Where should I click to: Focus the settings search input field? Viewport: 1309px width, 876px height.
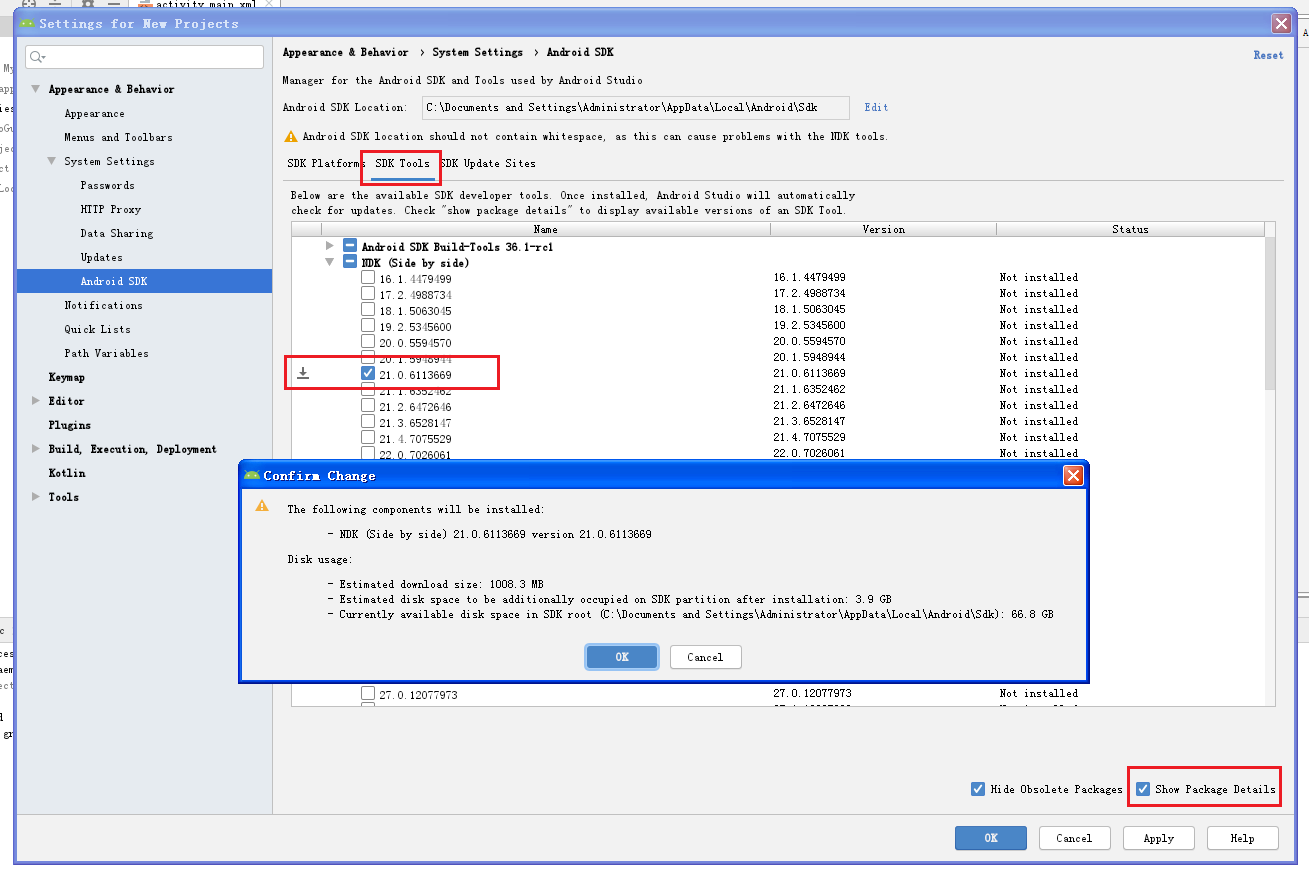(x=145, y=57)
